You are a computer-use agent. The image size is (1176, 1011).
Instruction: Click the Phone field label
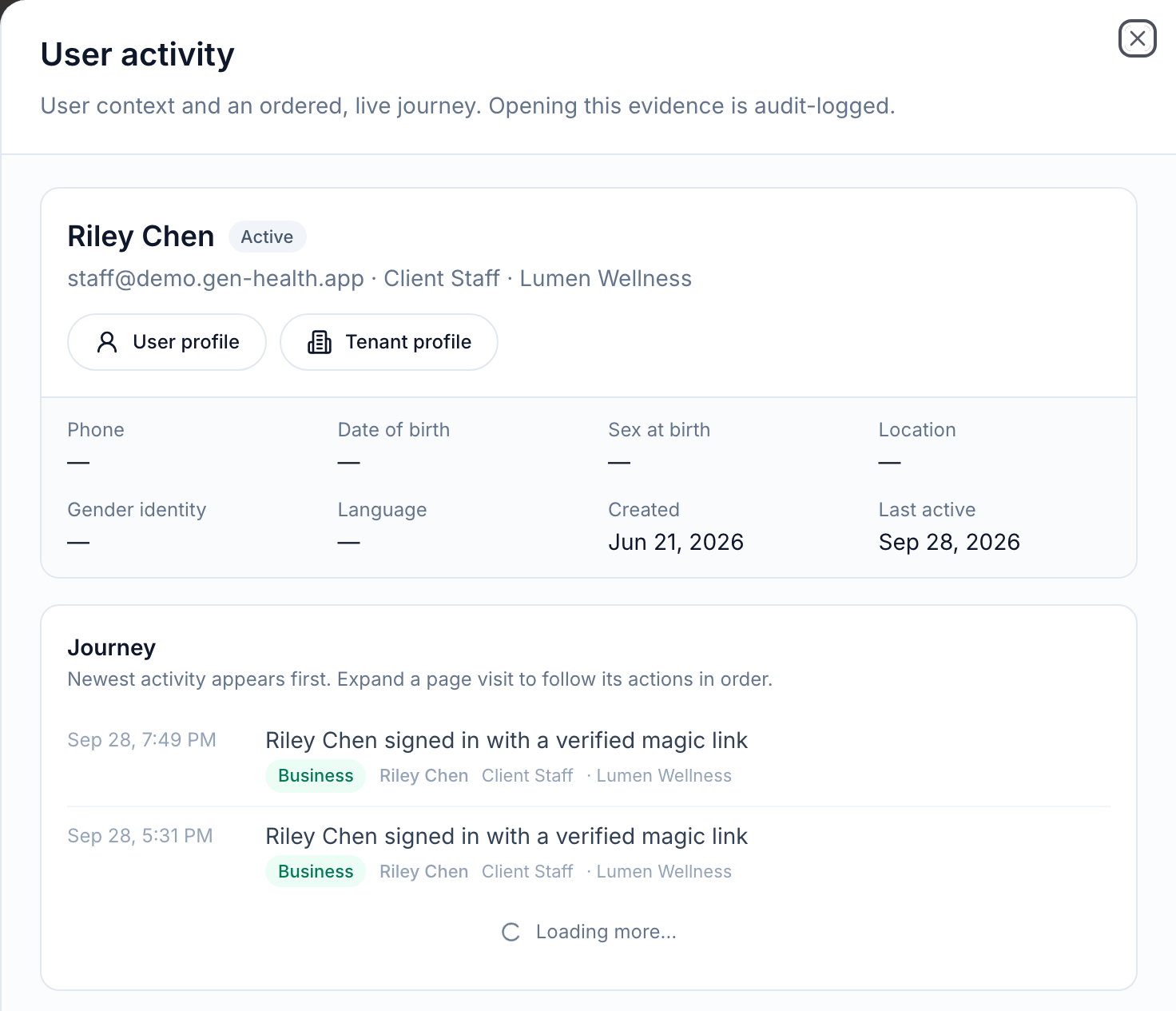pos(96,430)
